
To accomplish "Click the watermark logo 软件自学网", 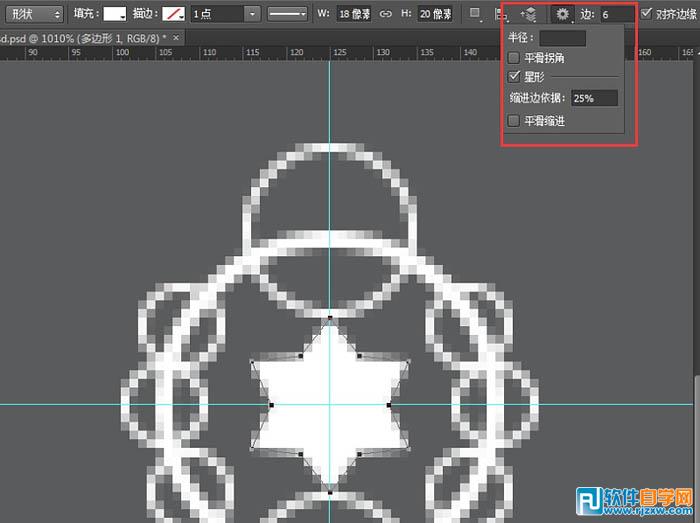I will [634, 501].
